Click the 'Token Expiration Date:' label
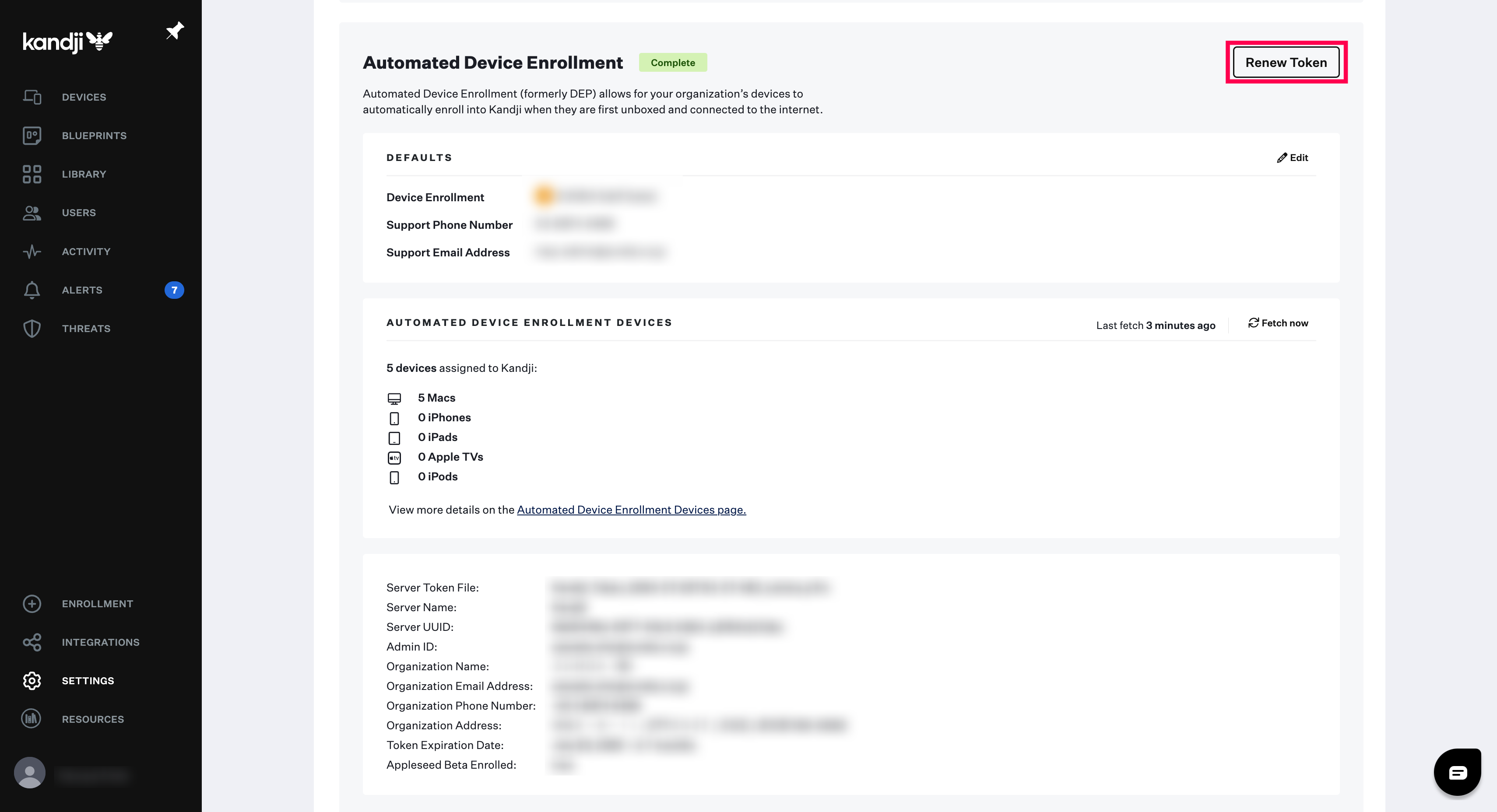Viewport: 1497px width, 812px height. [x=445, y=745]
